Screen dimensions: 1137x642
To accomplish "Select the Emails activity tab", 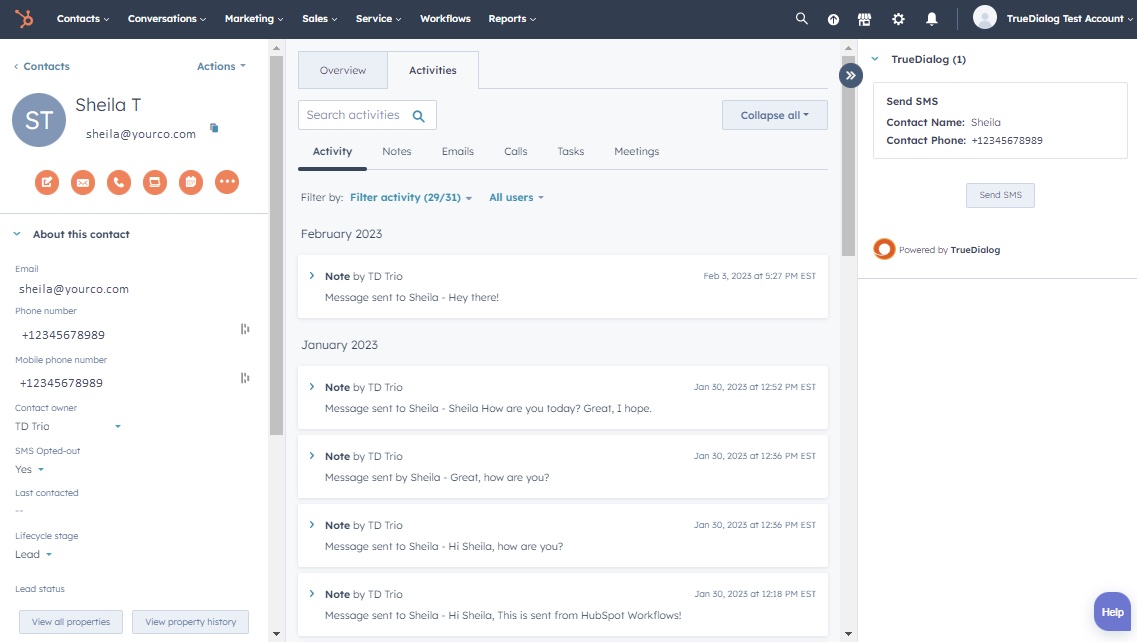I will (457, 152).
